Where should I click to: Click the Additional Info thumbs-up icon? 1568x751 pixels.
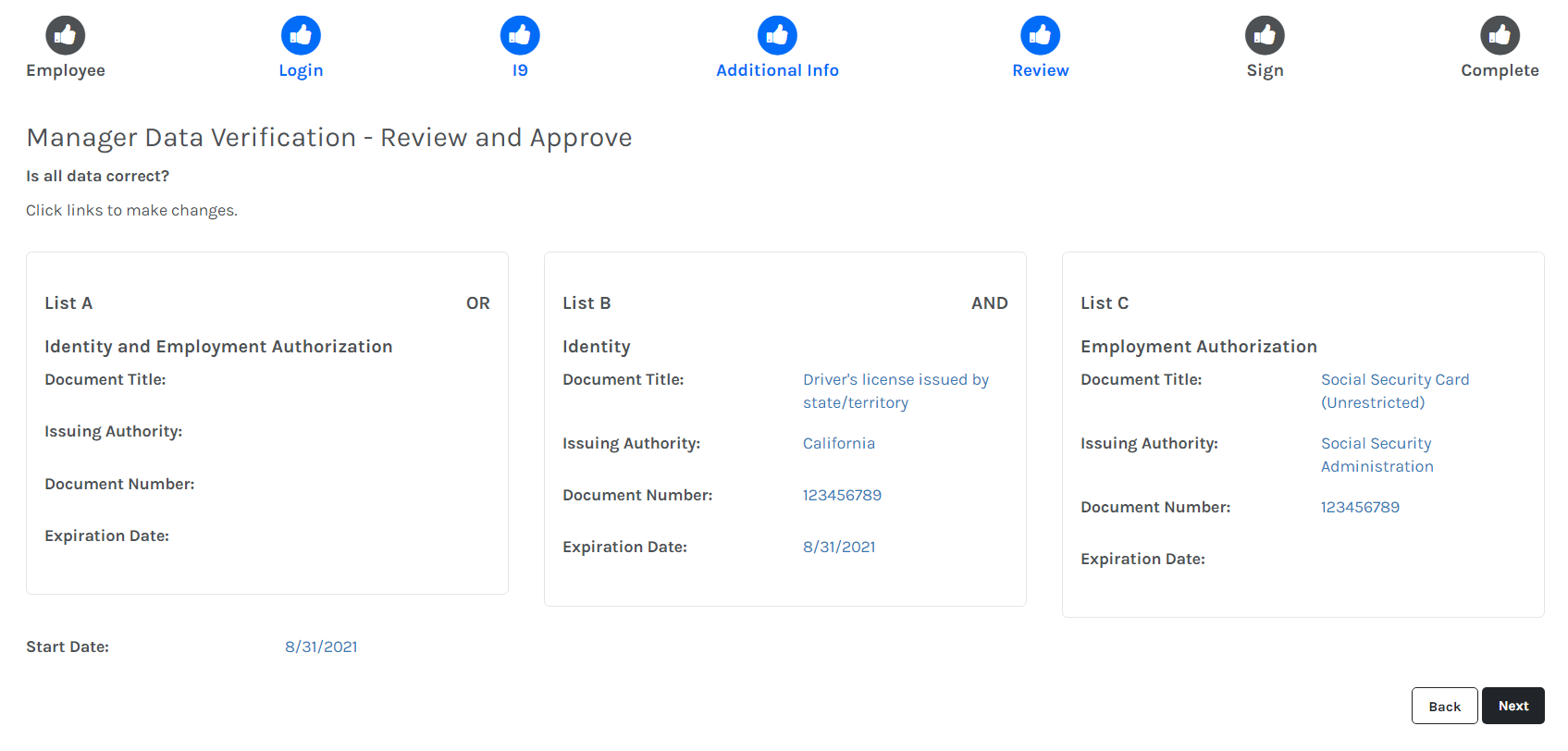[777, 35]
